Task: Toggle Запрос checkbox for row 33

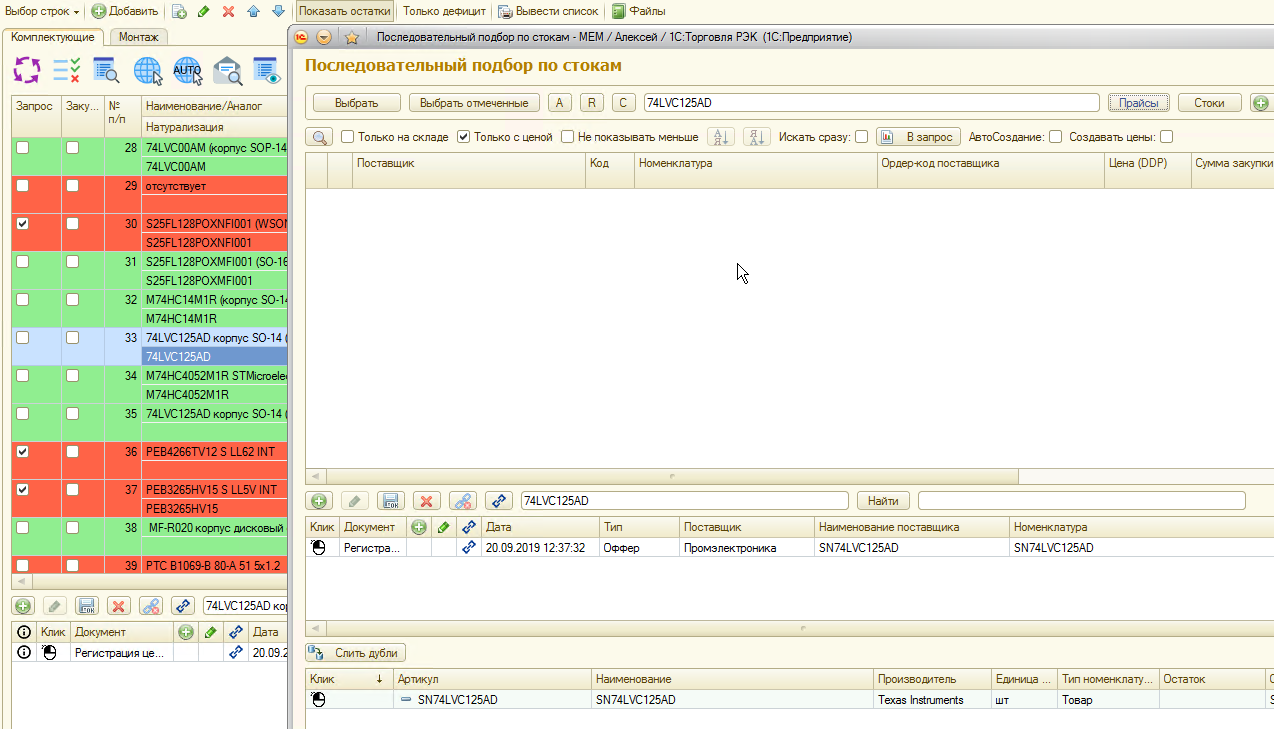Action: [22, 338]
